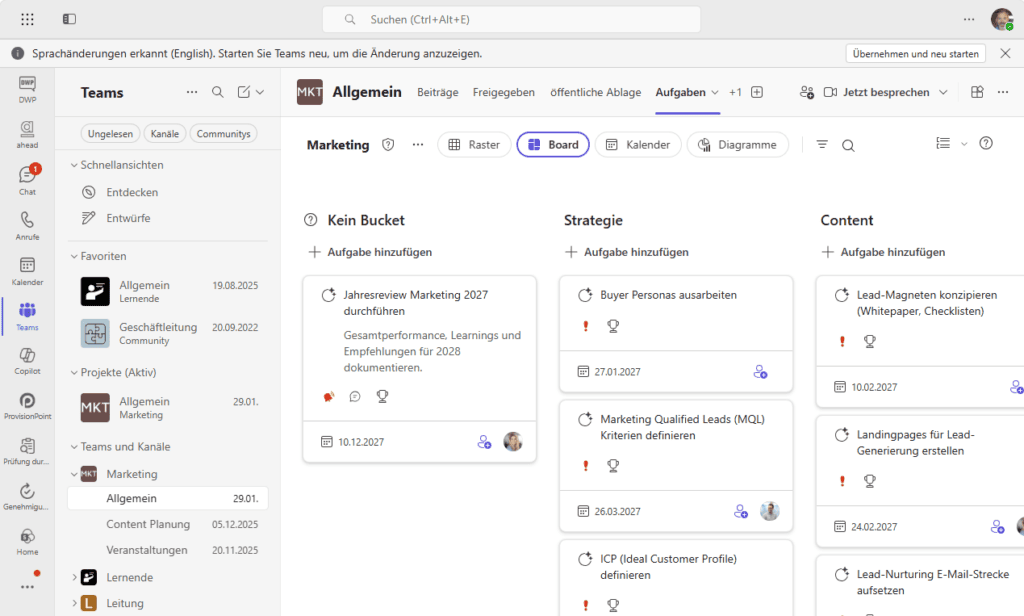Add task under Strategie bucket
The width and height of the screenshot is (1024, 616).
627,252
